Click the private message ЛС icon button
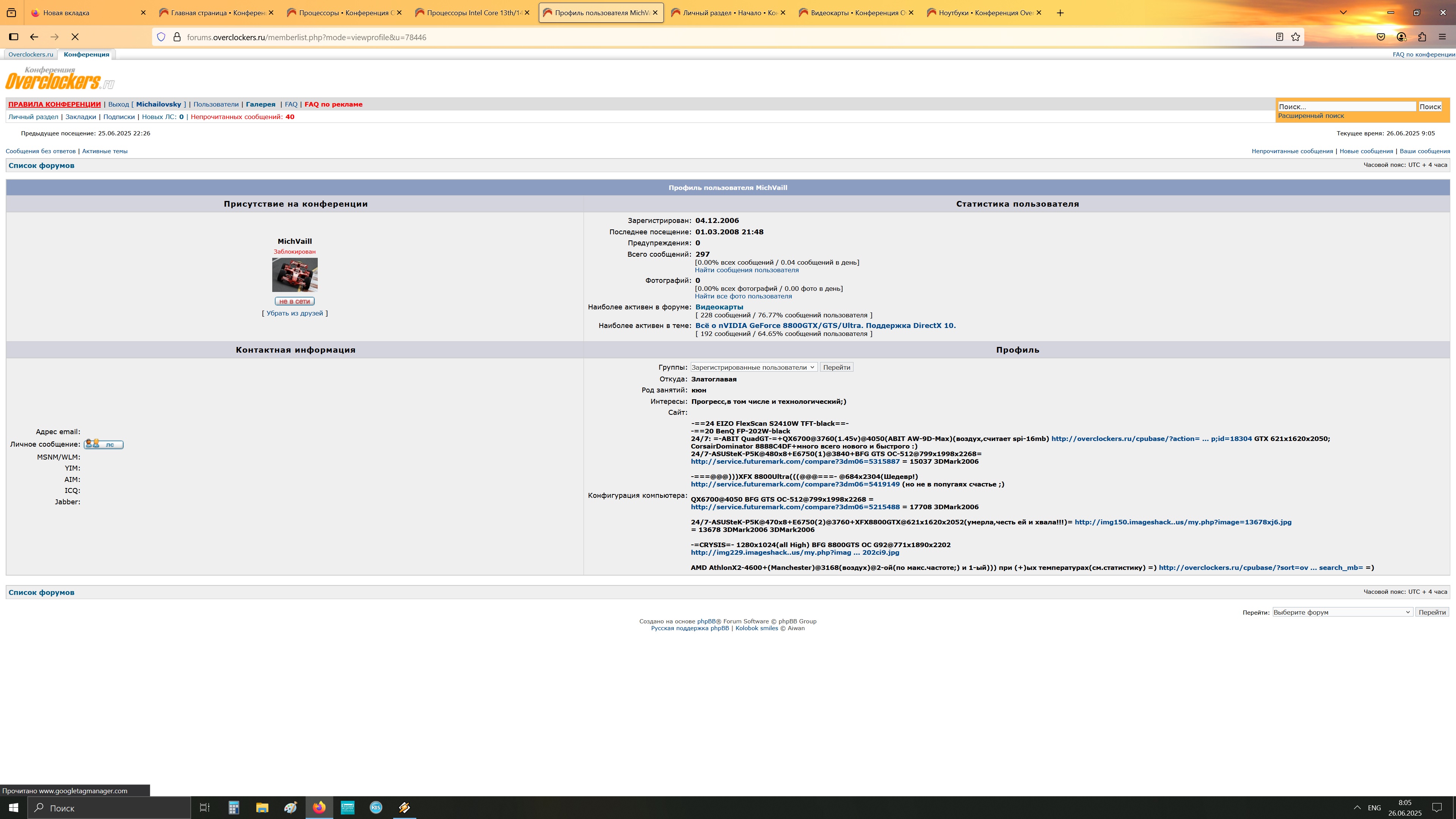Viewport: 1456px width, 819px height. point(104,444)
